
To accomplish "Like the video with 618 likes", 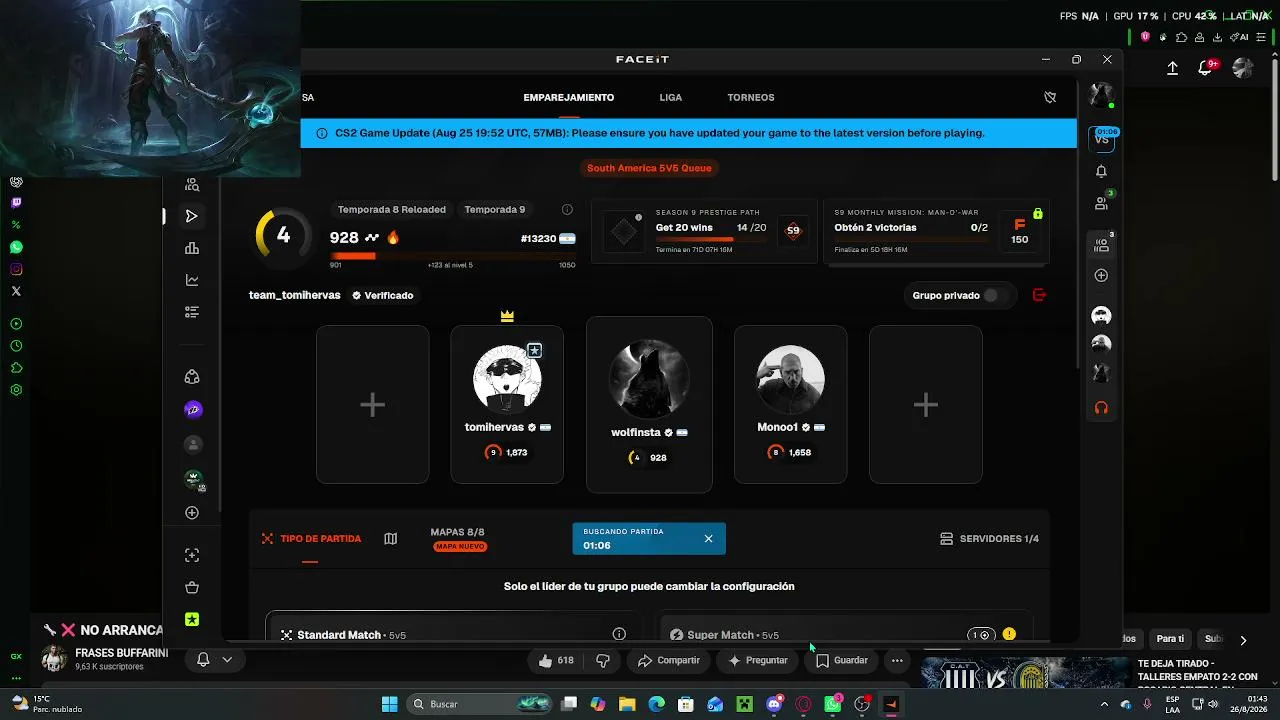I will point(556,660).
